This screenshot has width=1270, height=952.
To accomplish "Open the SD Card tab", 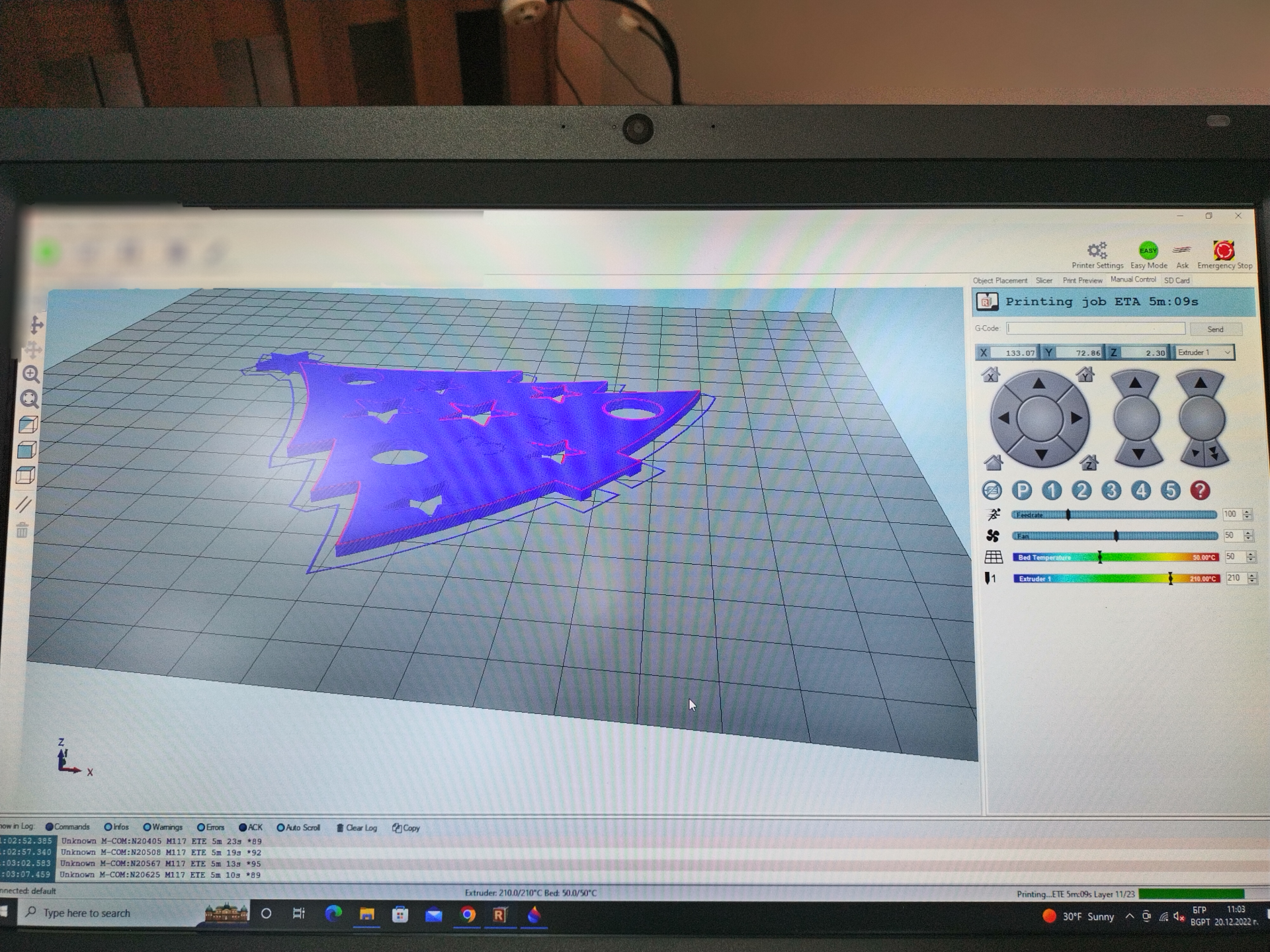I will (1177, 280).
